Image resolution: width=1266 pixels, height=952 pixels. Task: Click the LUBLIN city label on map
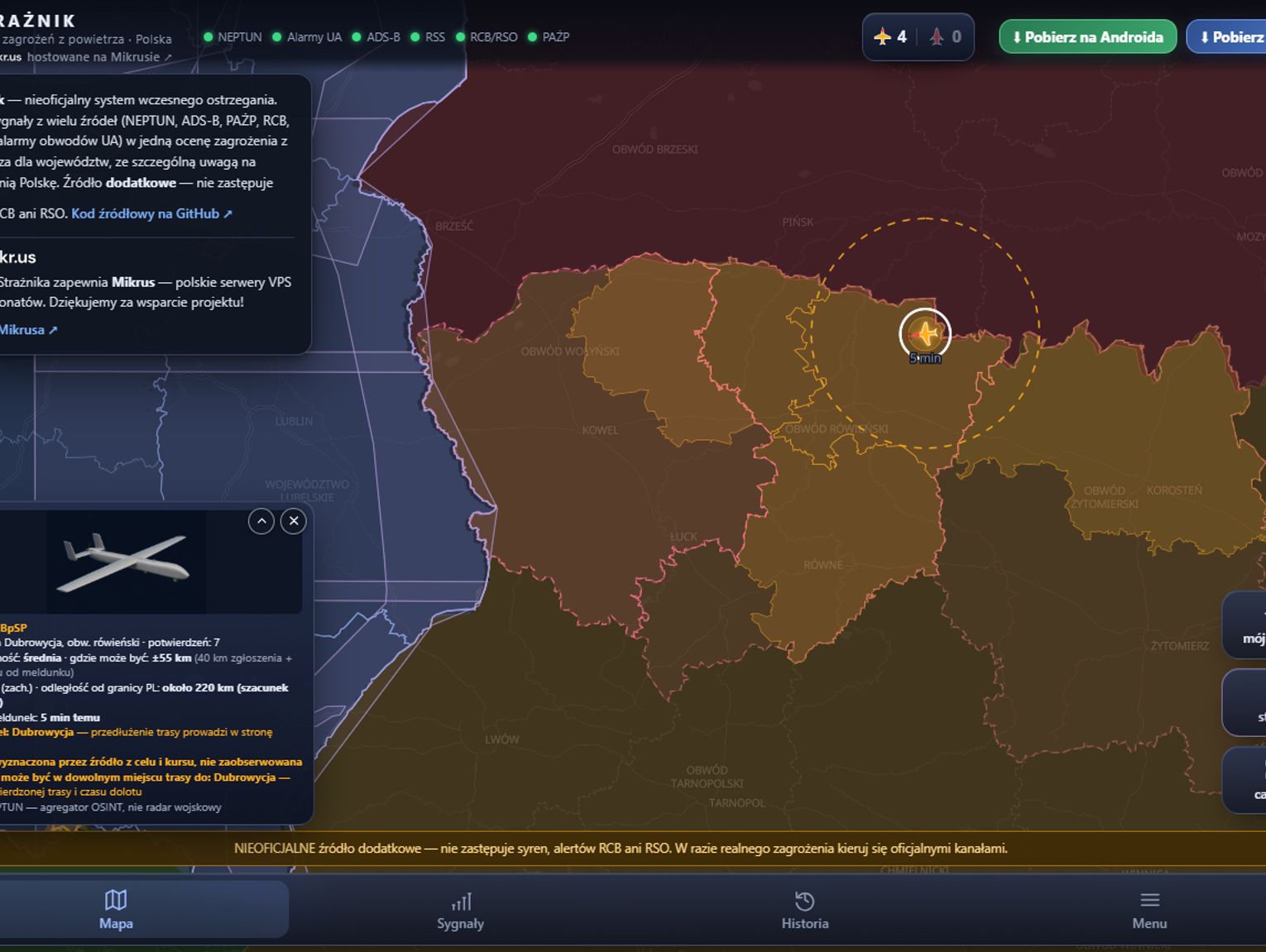pyautogui.click(x=294, y=421)
